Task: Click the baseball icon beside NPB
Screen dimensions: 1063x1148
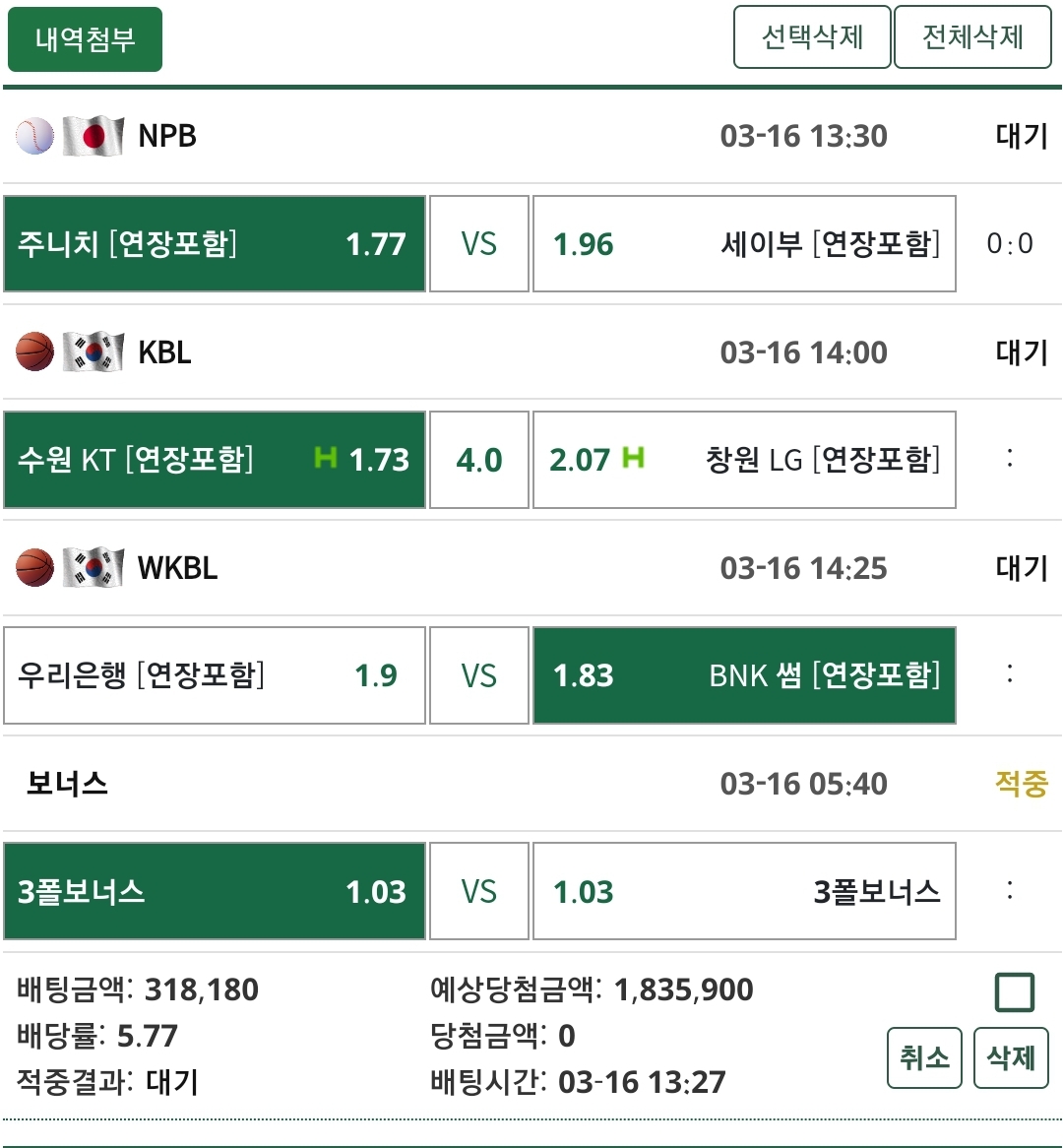Action: 34,136
